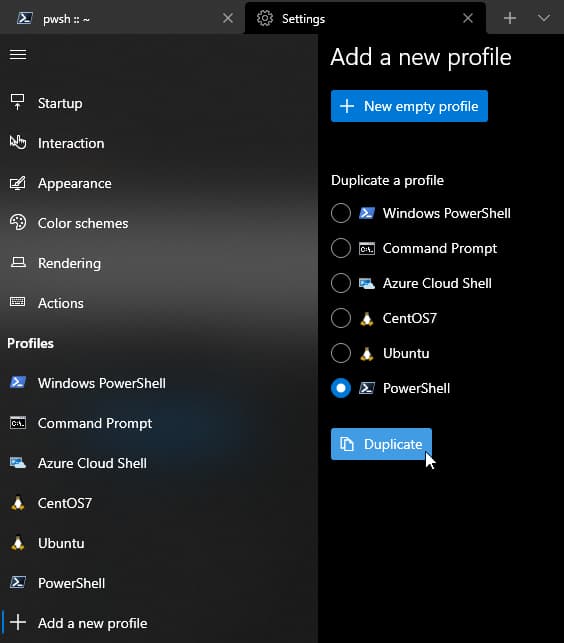Viewport: 564px width, 643px height.
Task: Open the hamburger navigation menu
Action: coord(18,55)
